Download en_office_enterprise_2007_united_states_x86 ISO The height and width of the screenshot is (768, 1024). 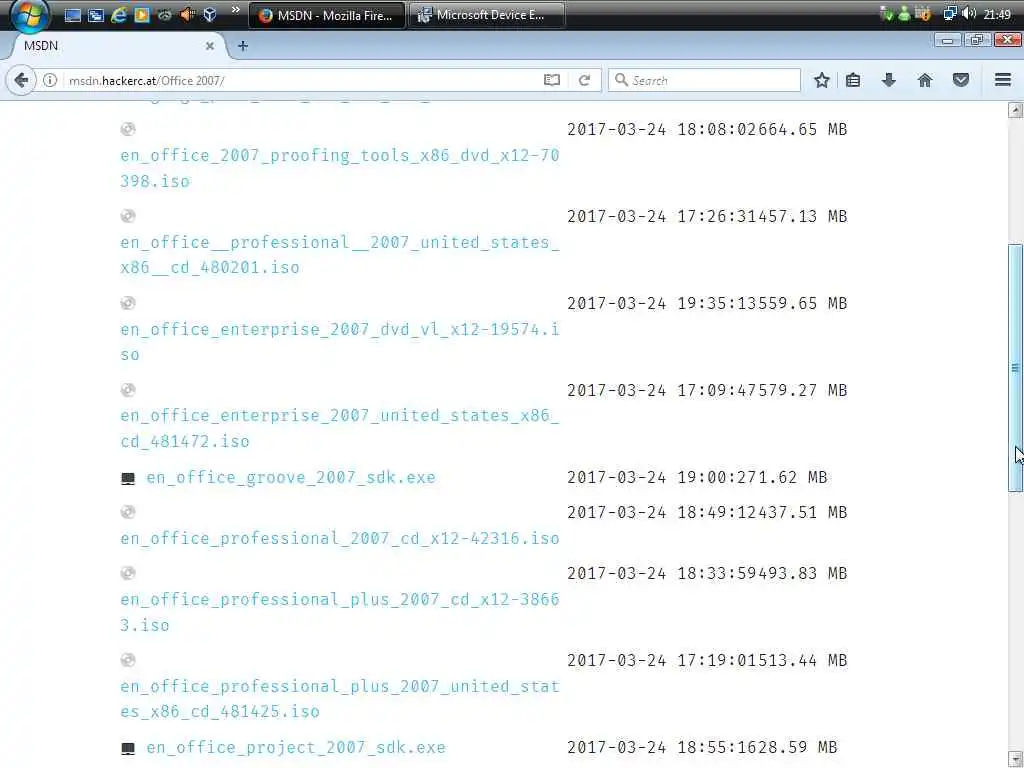point(340,428)
